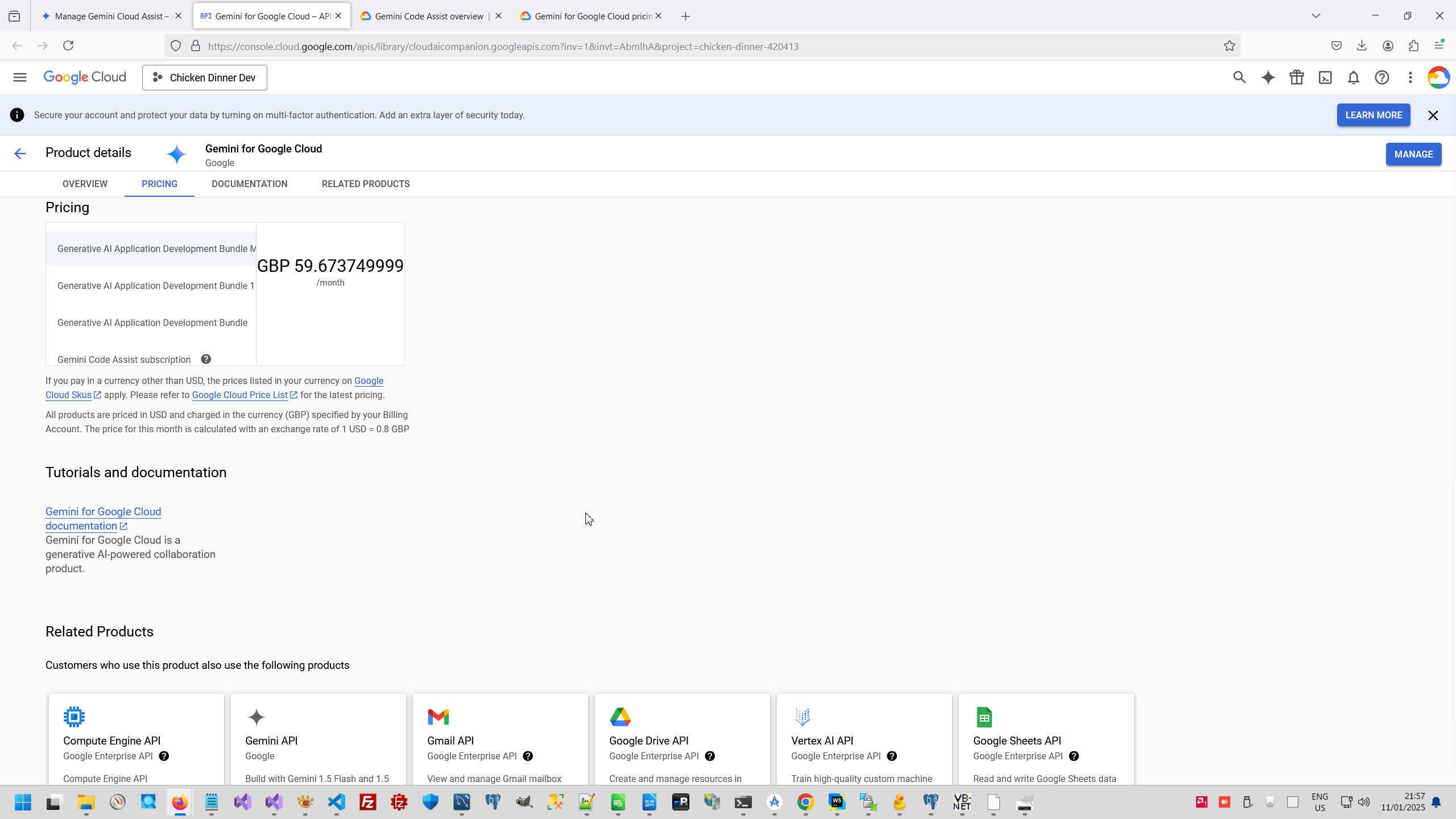Screen dimensions: 1456x819
Task: Open notifications bell icon
Action: pos(1354,77)
